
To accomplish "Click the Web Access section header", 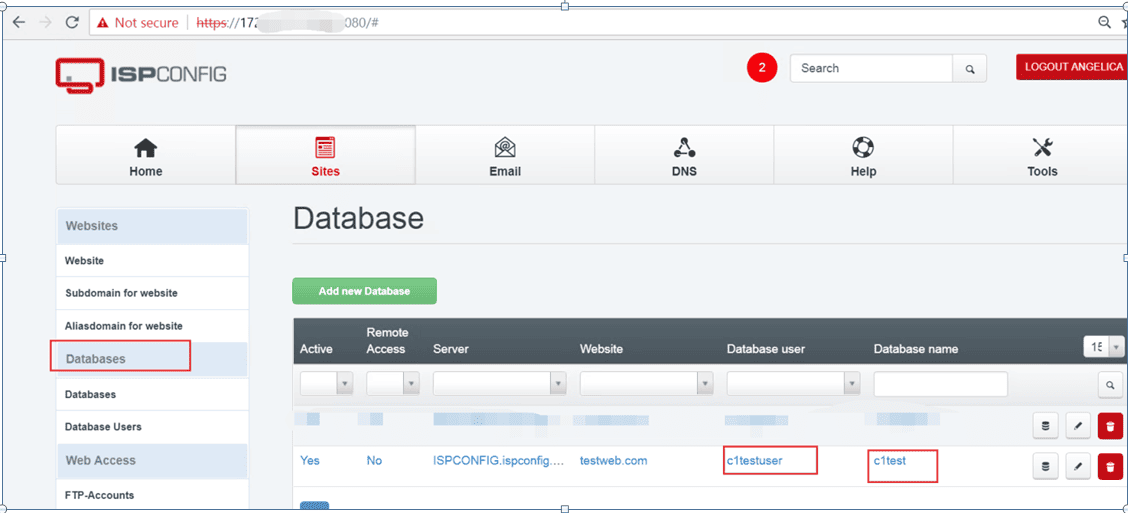I will click(152, 460).
